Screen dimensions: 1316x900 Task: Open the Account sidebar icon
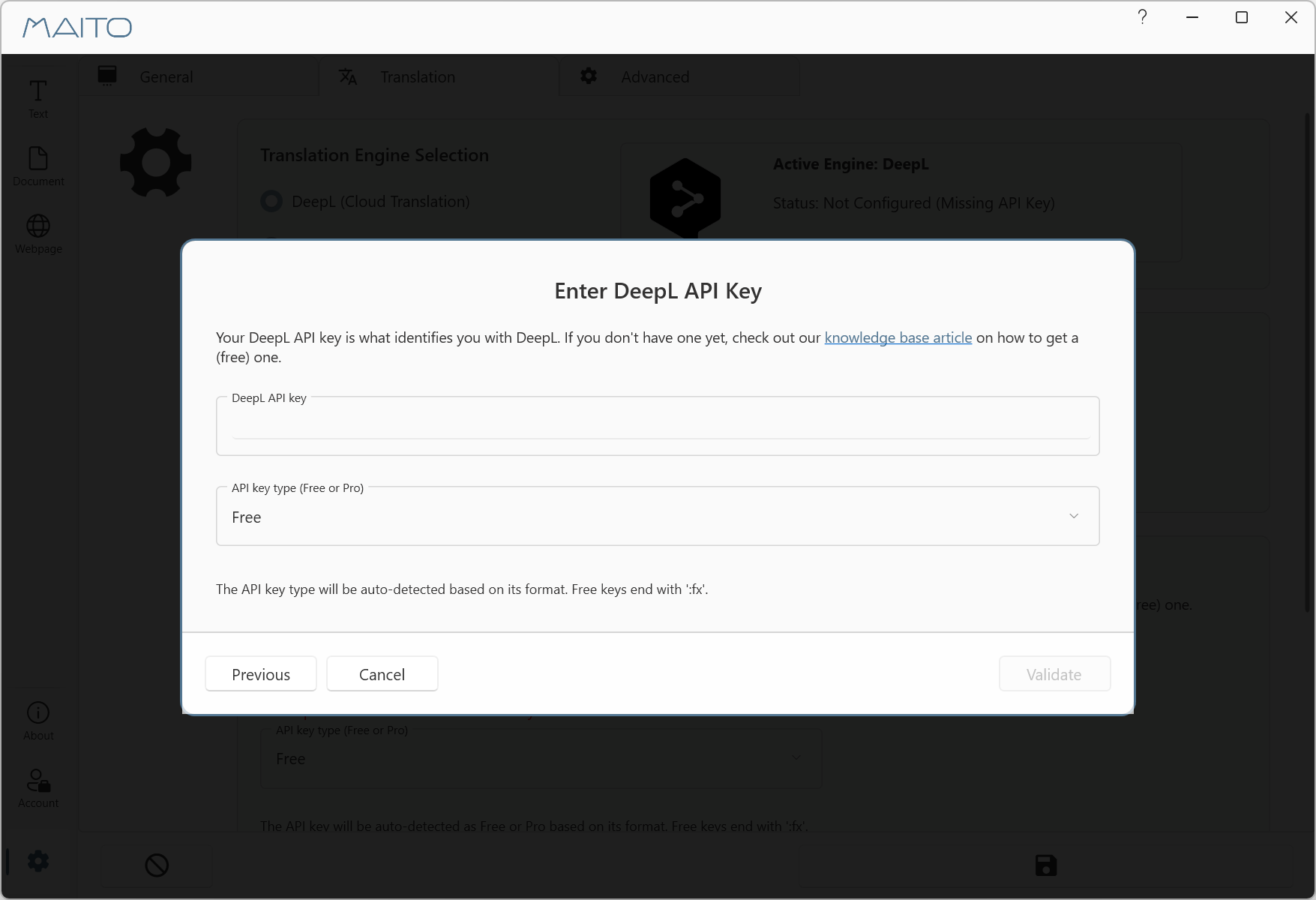pos(38,788)
